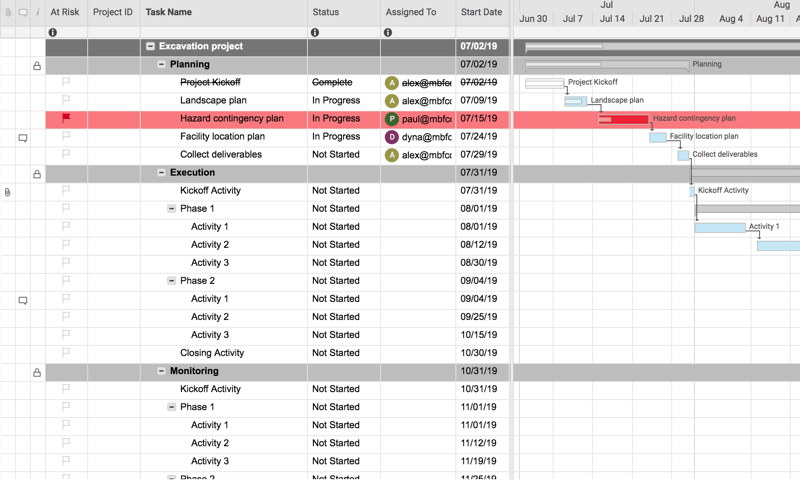Collapse the Monitoring section

tap(161, 371)
